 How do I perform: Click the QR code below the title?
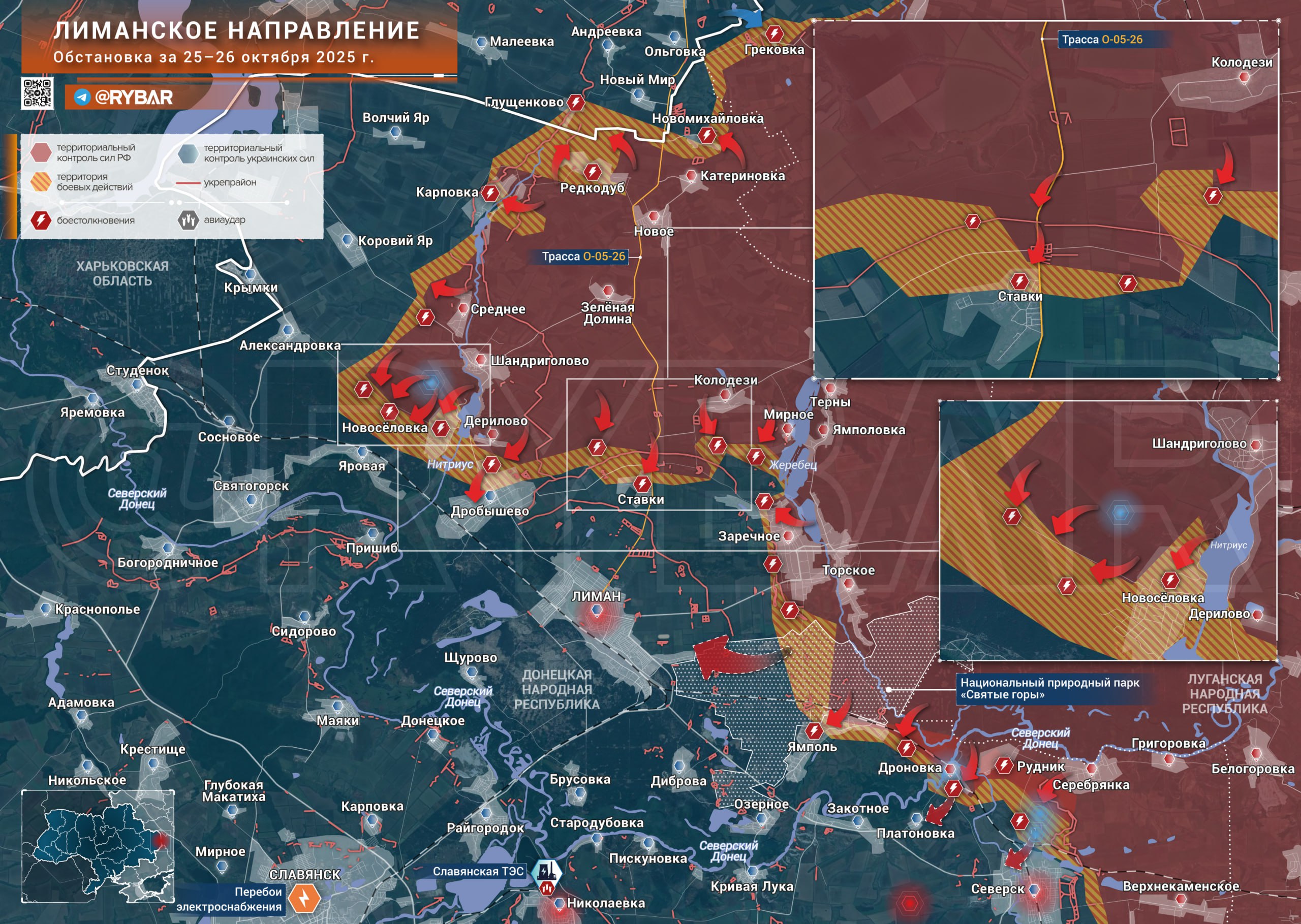[38, 93]
